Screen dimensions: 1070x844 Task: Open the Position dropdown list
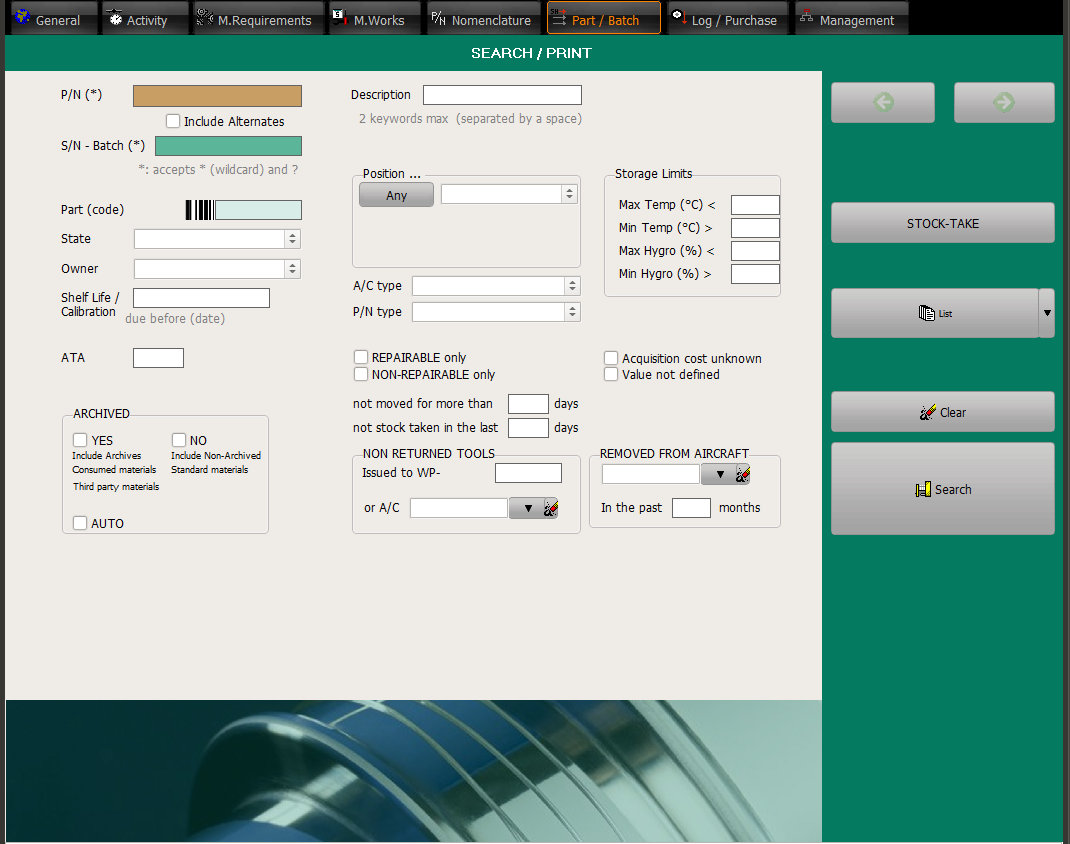[x=570, y=194]
